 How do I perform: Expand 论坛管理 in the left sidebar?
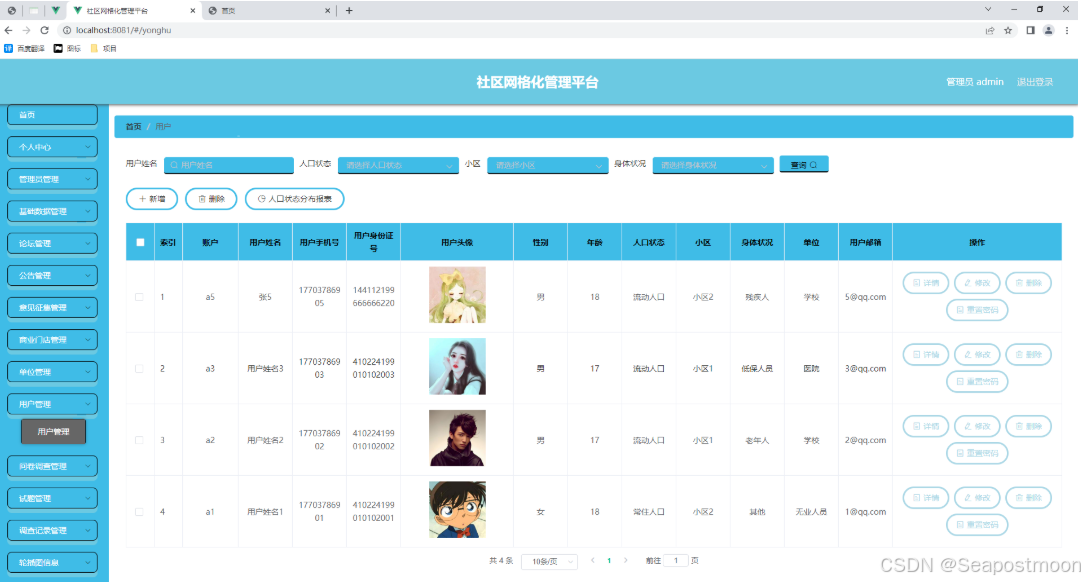tap(51, 243)
